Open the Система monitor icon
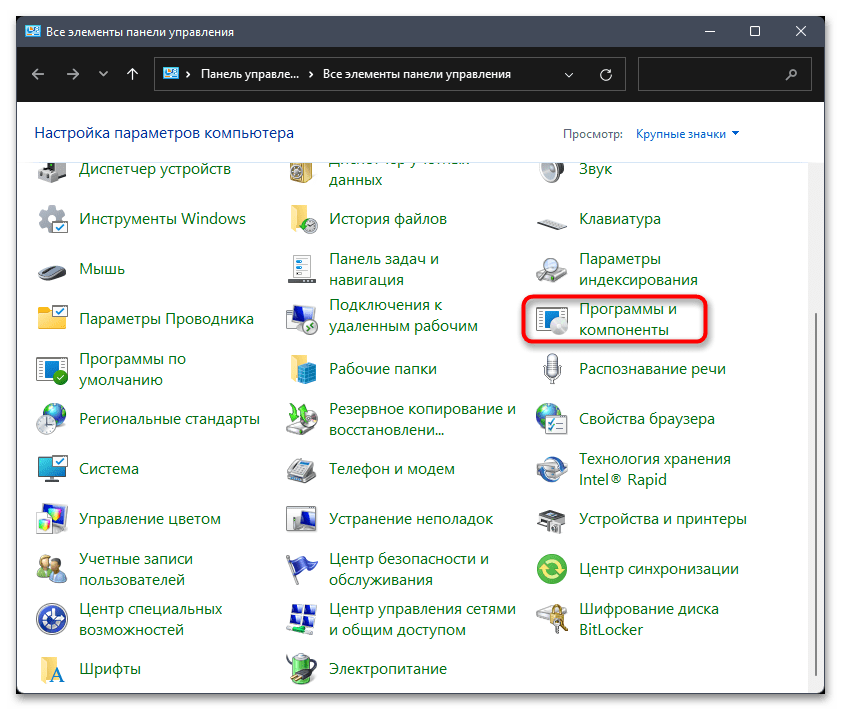The height and width of the screenshot is (710, 841). (52, 469)
